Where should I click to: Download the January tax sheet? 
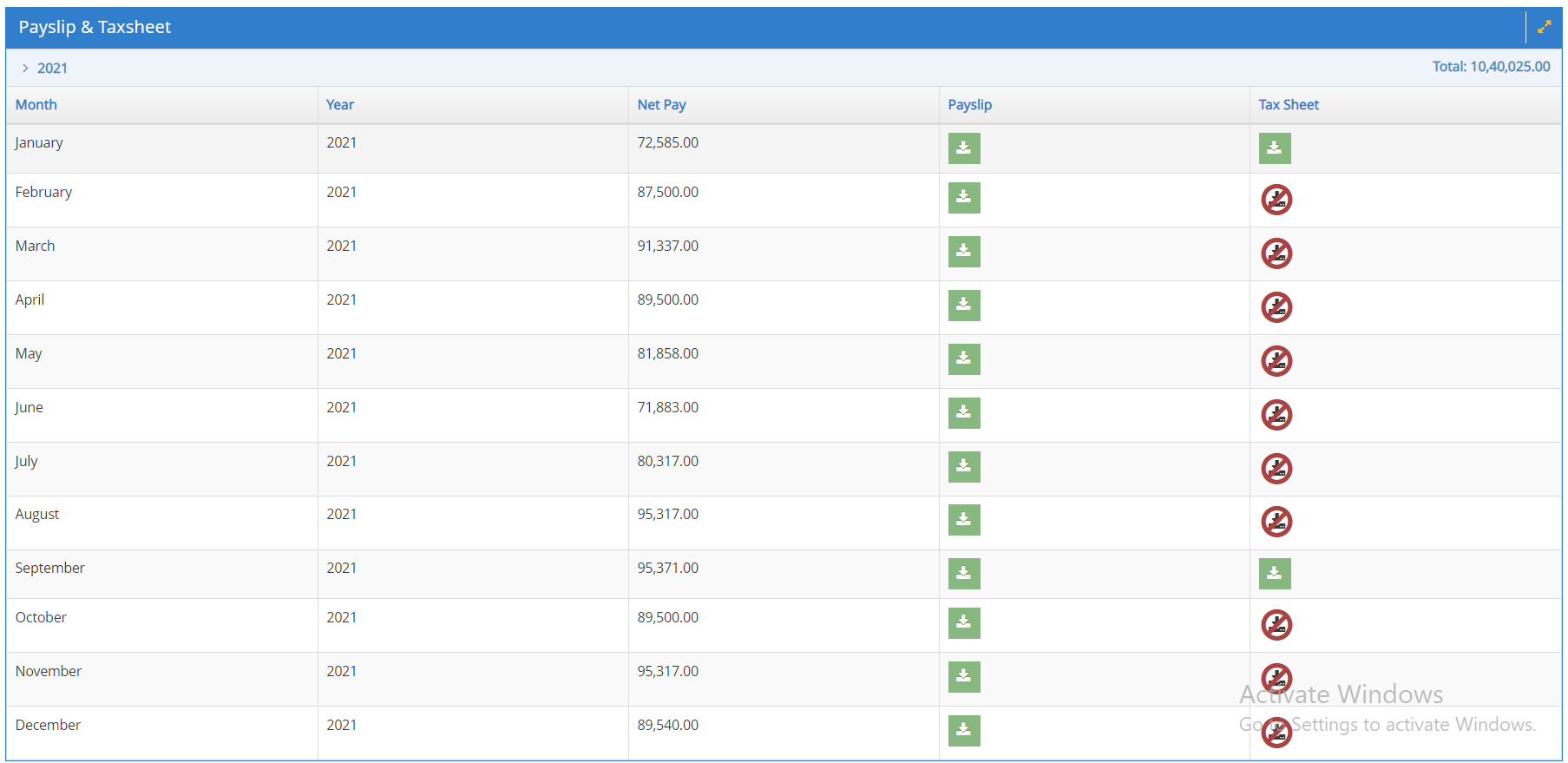[1274, 148]
